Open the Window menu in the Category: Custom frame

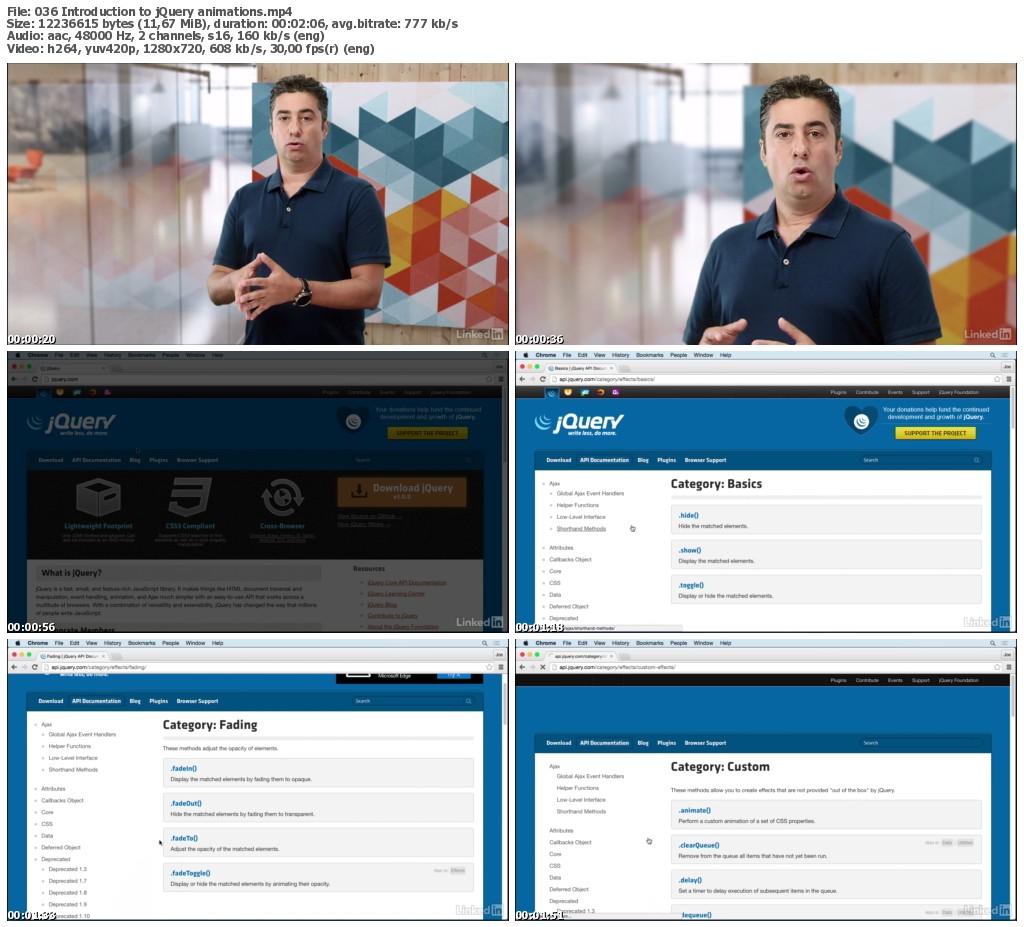tap(703, 643)
